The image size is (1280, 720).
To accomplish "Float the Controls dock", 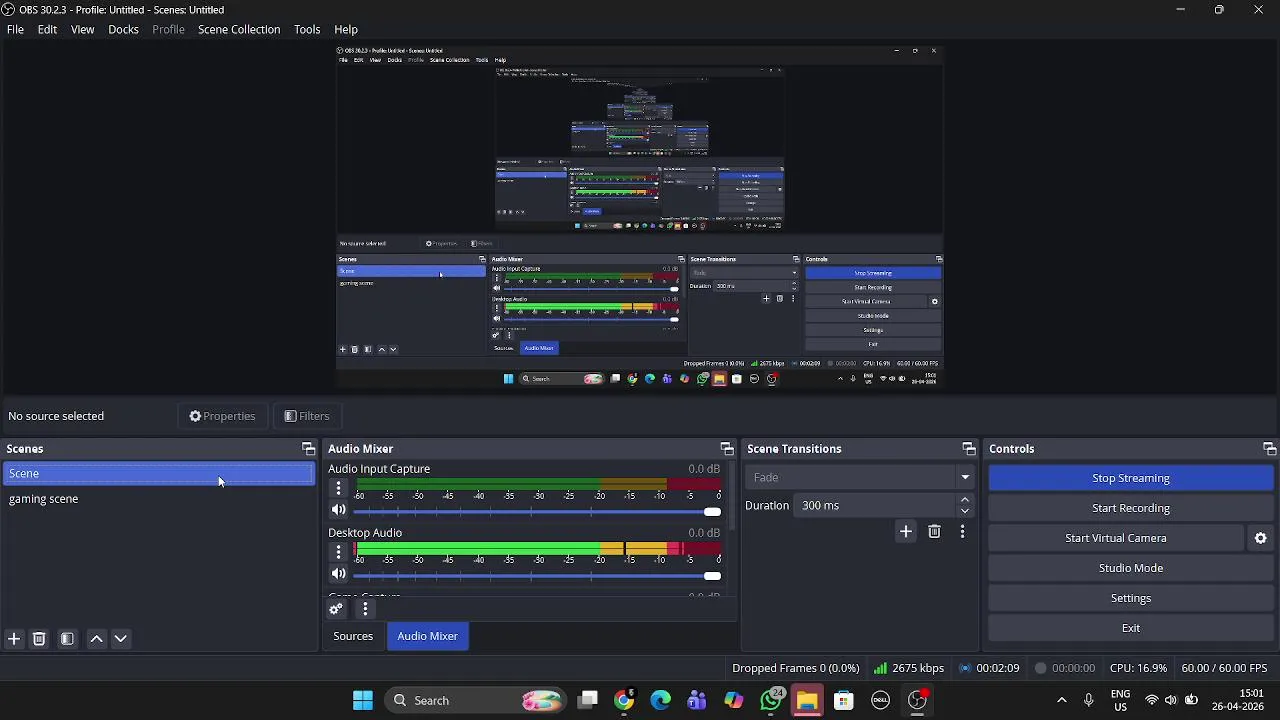I will (1269, 449).
